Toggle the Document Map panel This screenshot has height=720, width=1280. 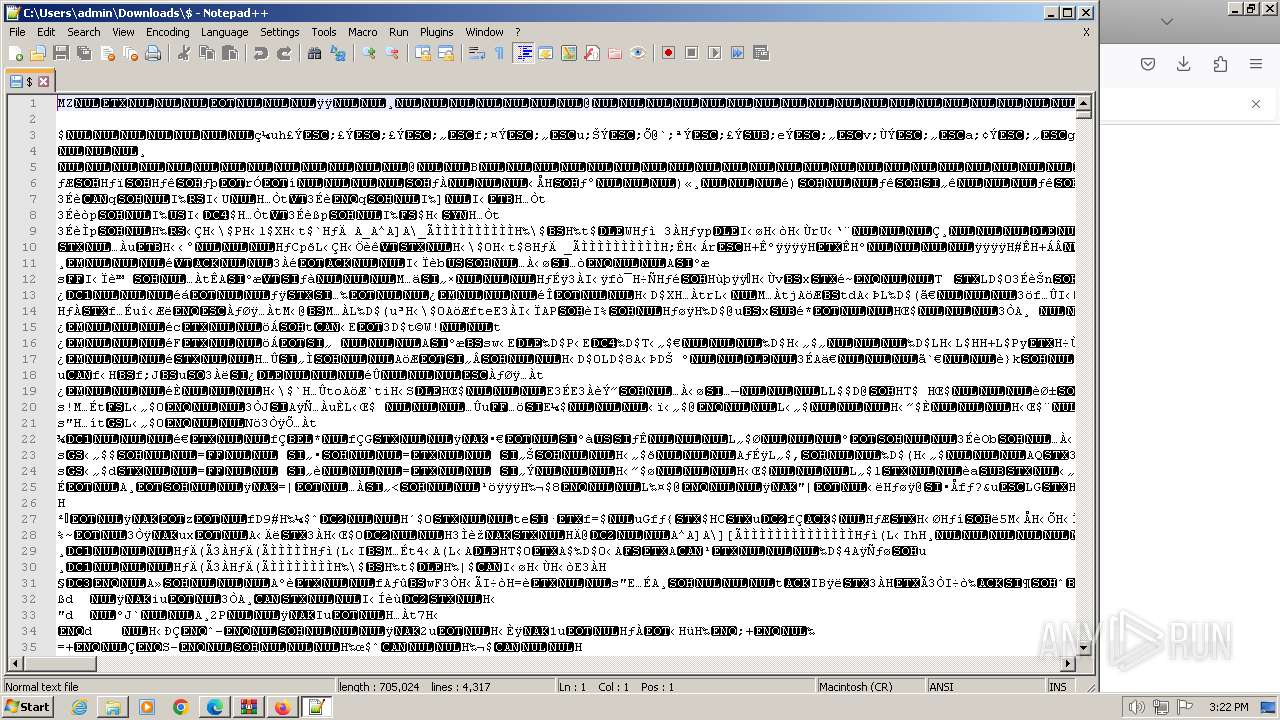(569, 53)
